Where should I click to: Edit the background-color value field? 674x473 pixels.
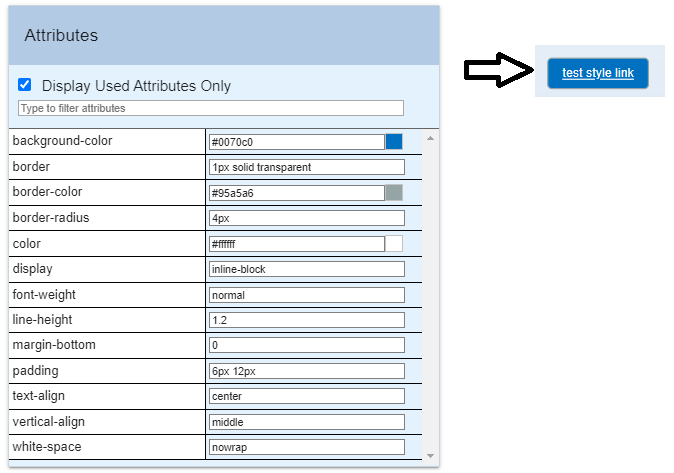(297, 142)
